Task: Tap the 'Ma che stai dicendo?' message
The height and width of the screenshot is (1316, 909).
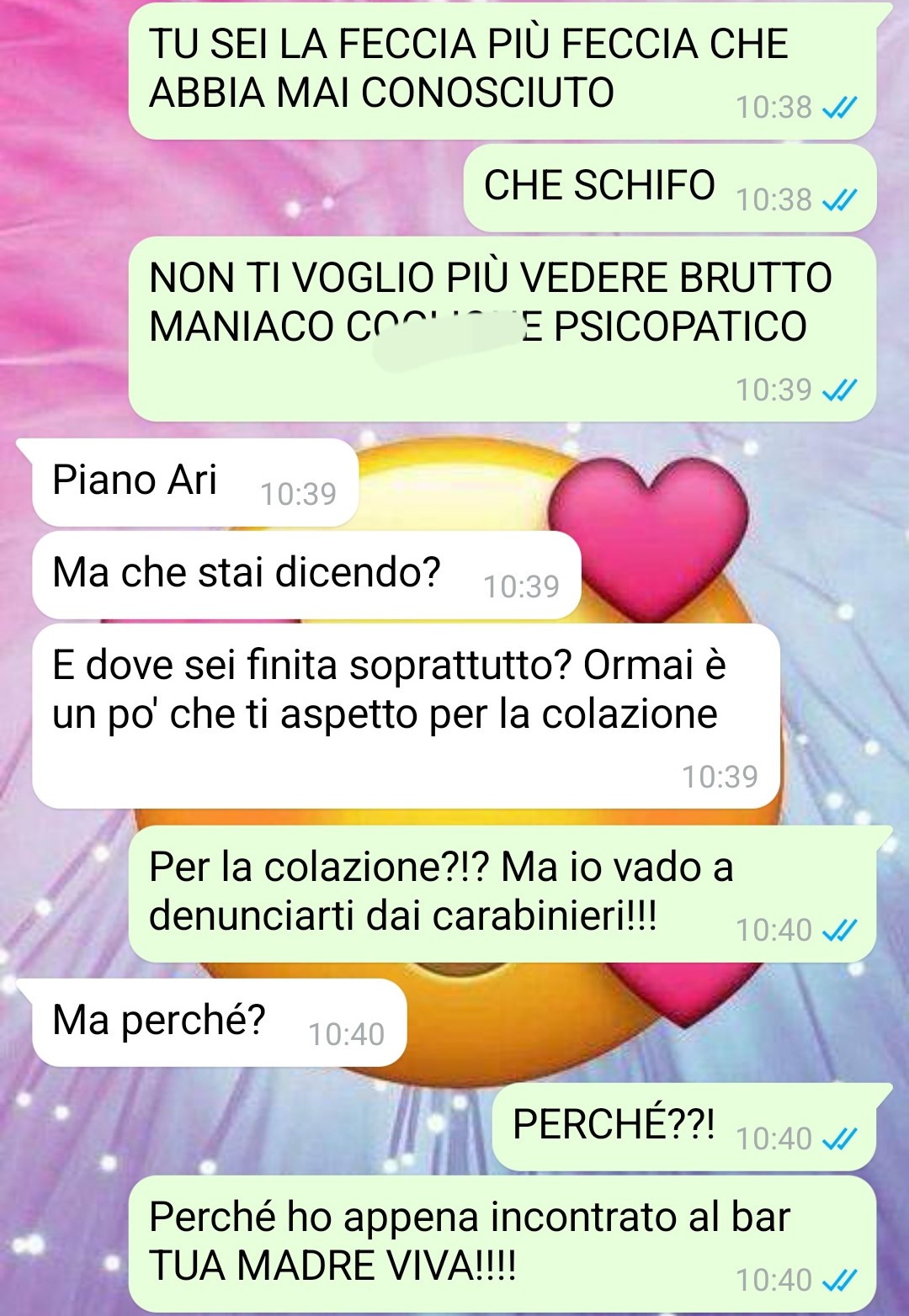Action: 306,576
